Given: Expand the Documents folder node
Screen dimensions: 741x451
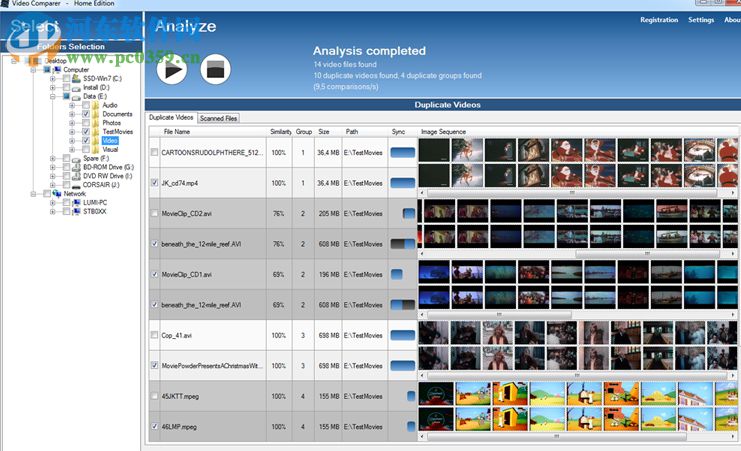Looking at the screenshot, I should [72, 114].
